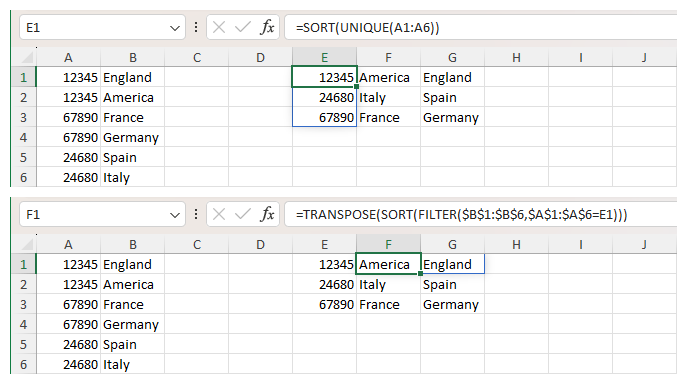Click cell G1 England in top sheet
687x384 pixels.
click(x=453, y=77)
